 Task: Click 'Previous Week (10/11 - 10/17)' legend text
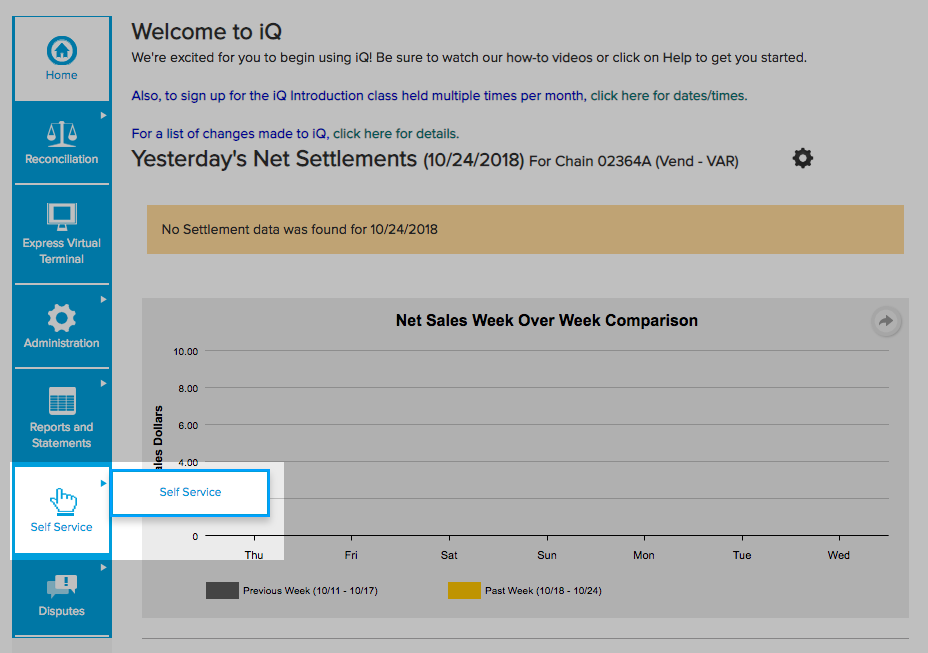click(x=310, y=591)
